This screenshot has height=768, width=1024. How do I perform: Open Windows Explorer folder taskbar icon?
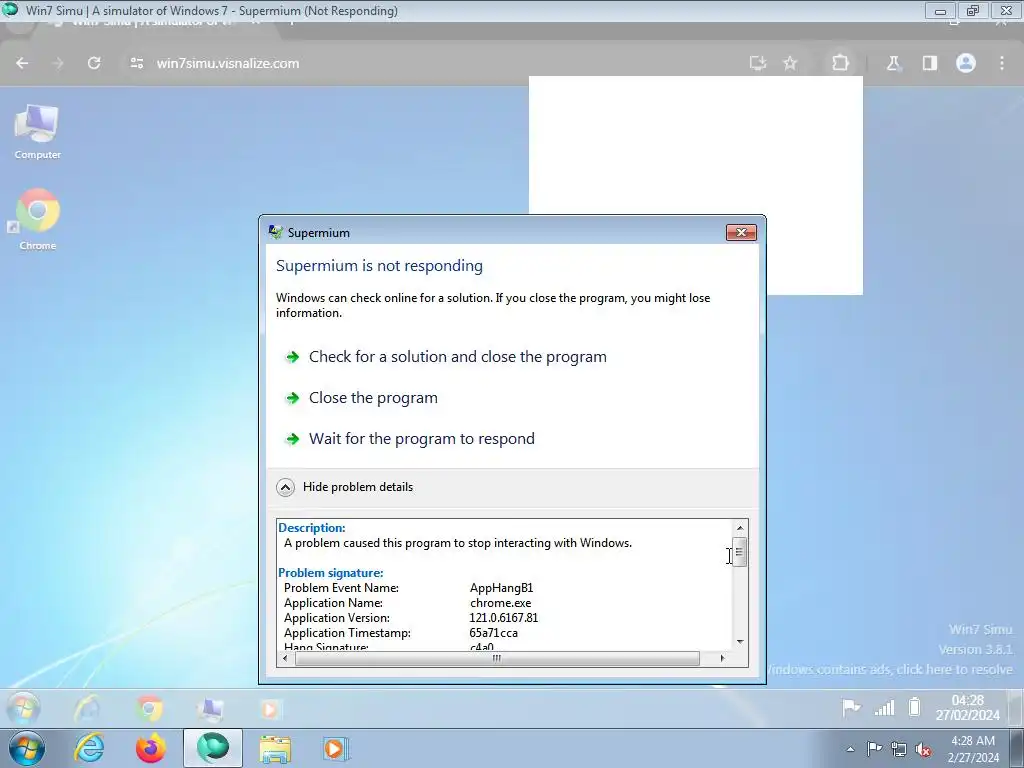(275, 749)
